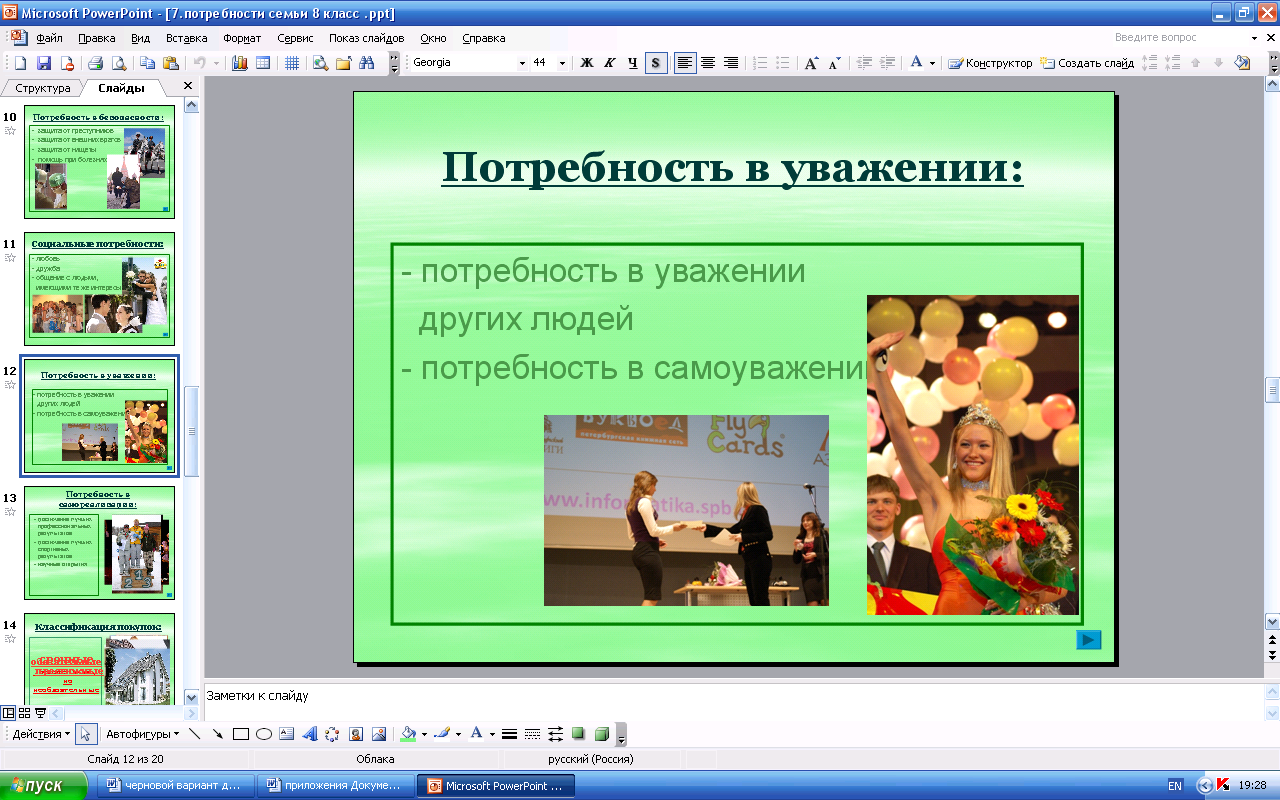Open the Georgia font name dropdown
Image resolution: width=1280 pixels, height=800 pixels.
pos(522,63)
